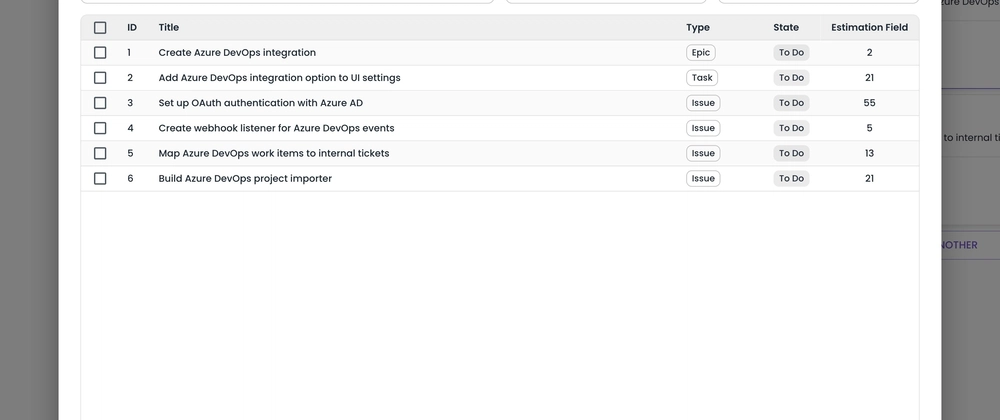Select checkbox for Map Azure DevOps work items
Image resolution: width=1000 pixels, height=420 pixels.
[x=100, y=153]
